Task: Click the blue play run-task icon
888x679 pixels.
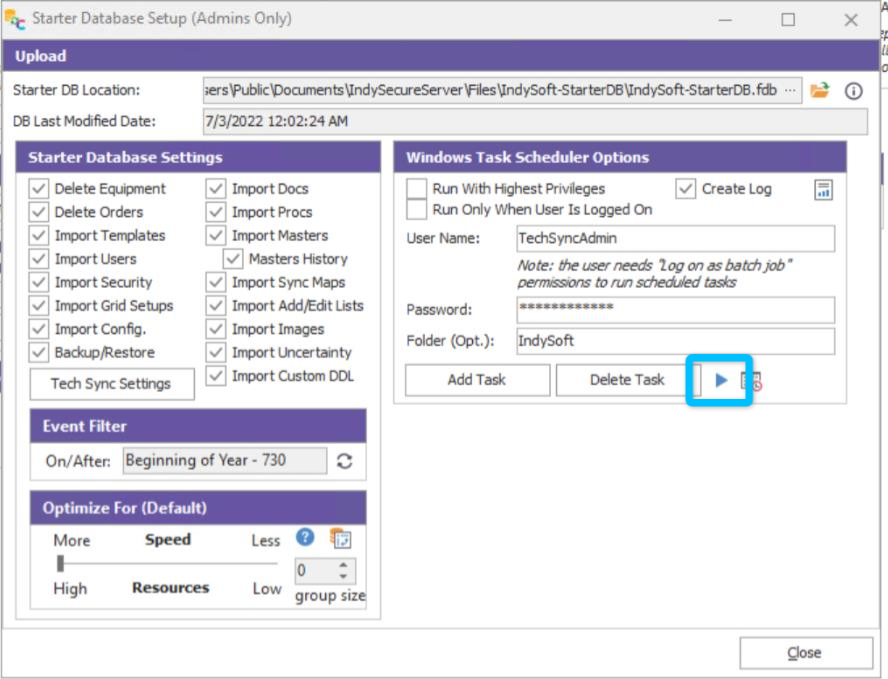Action: point(721,380)
